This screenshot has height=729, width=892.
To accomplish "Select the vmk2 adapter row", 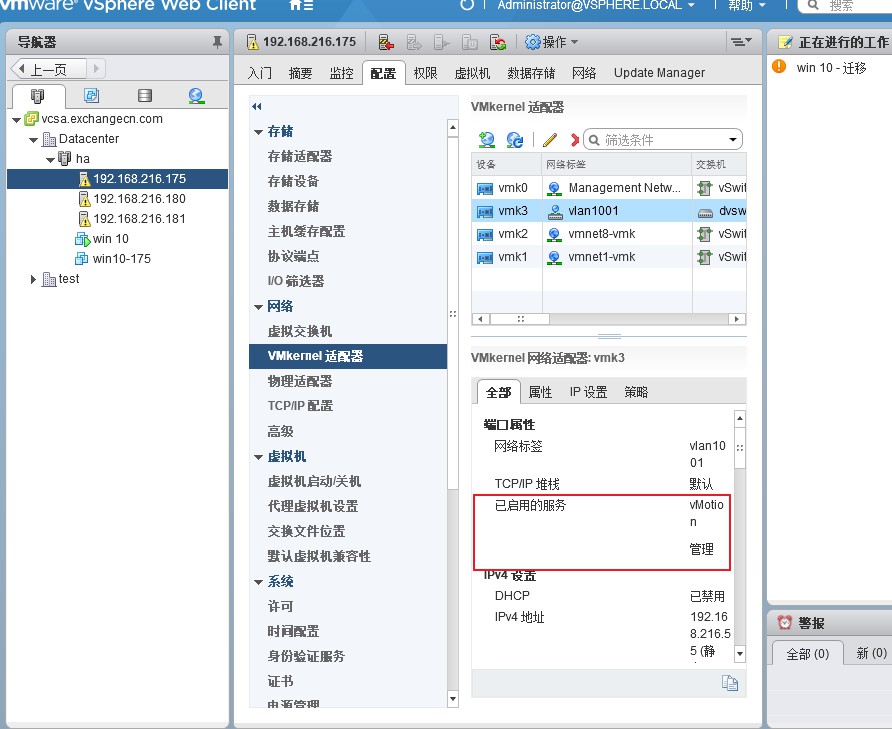I will click(609, 234).
